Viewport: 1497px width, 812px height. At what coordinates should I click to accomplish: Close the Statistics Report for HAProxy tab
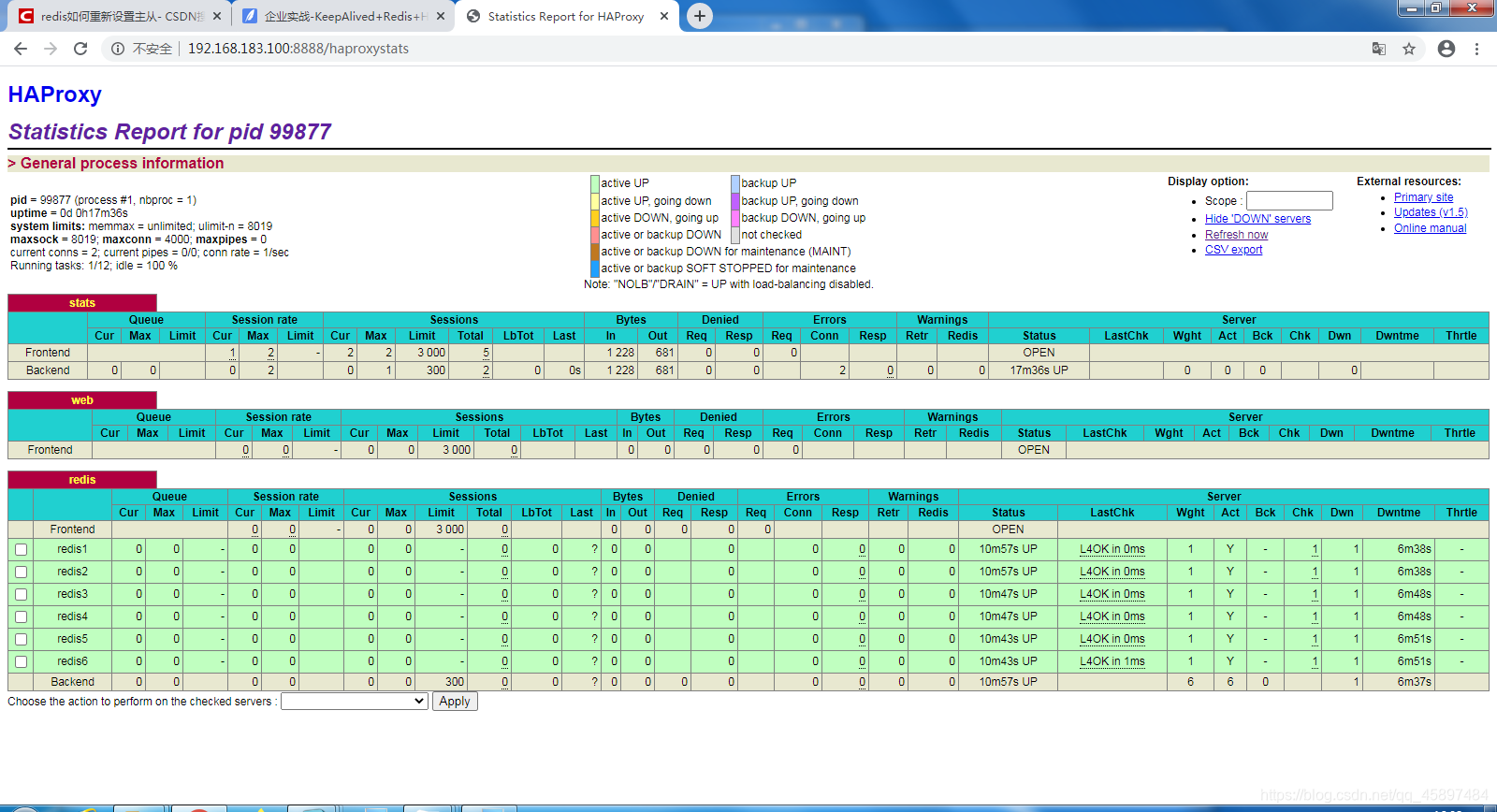(664, 16)
